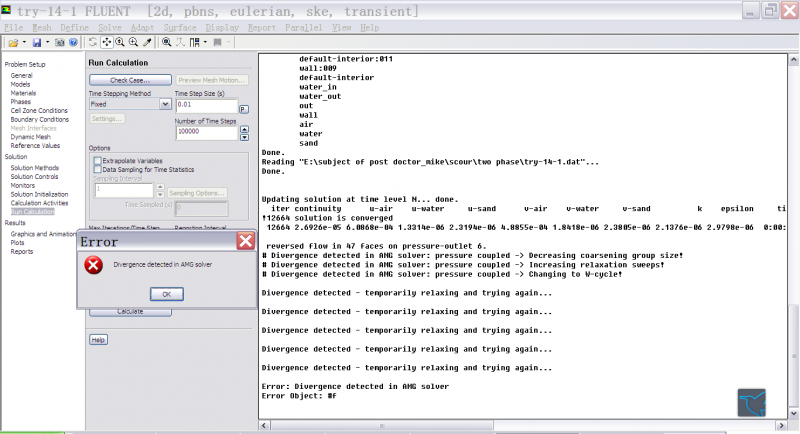
Task: Click the red X error icon in dialog
Action: (94, 265)
